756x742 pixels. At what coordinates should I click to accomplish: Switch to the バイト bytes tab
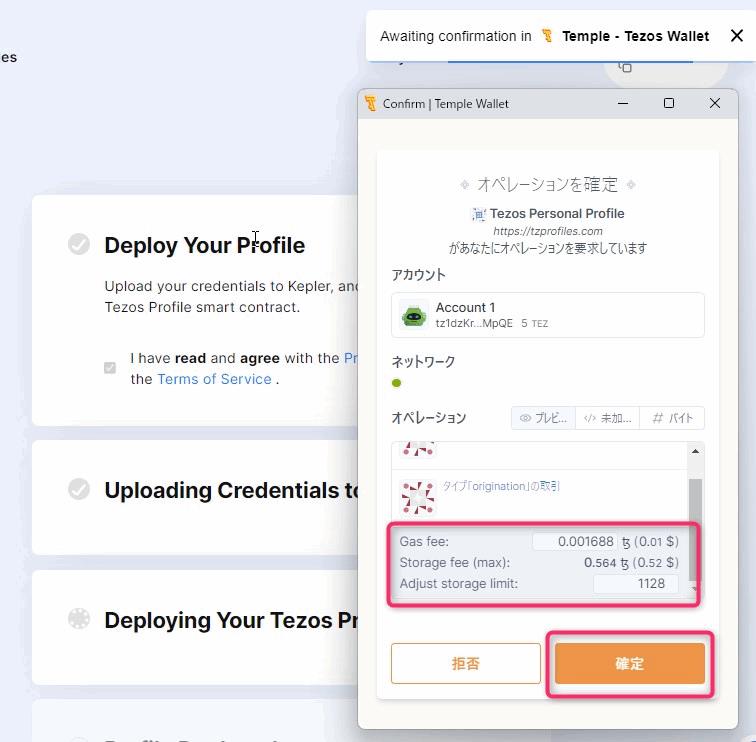672,418
